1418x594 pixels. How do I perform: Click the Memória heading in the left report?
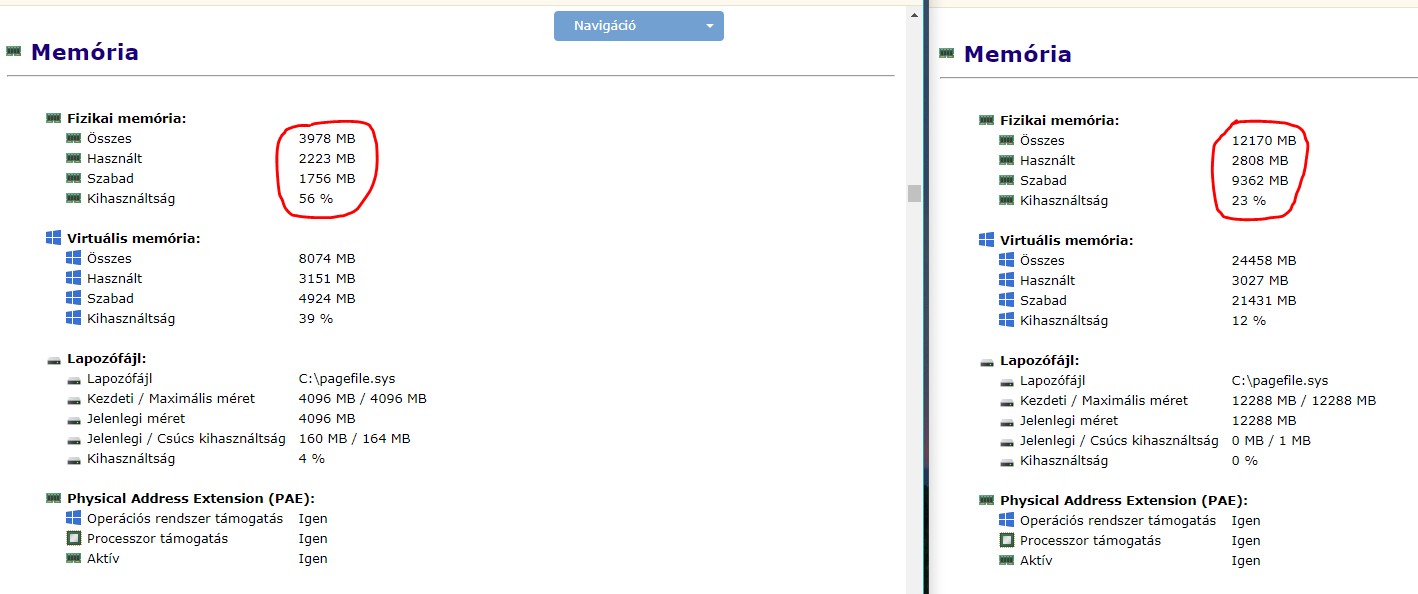click(x=85, y=52)
